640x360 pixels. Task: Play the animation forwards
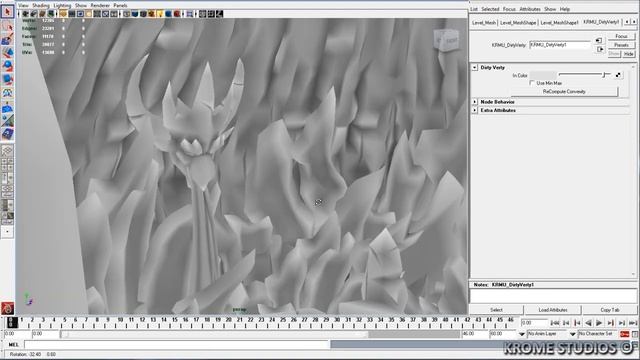click(x=599, y=323)
